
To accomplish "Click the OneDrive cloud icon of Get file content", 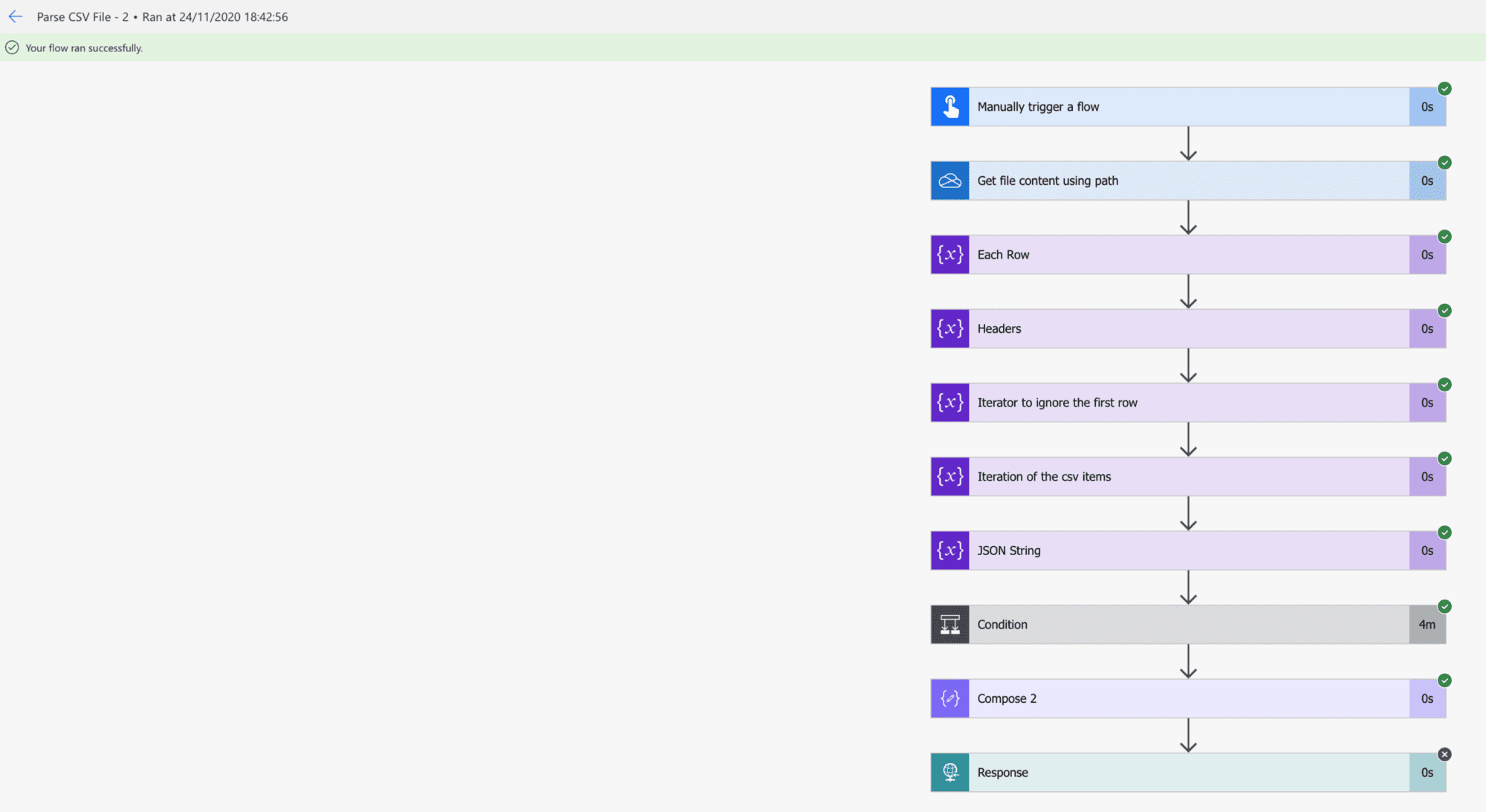I will point(950,181).
